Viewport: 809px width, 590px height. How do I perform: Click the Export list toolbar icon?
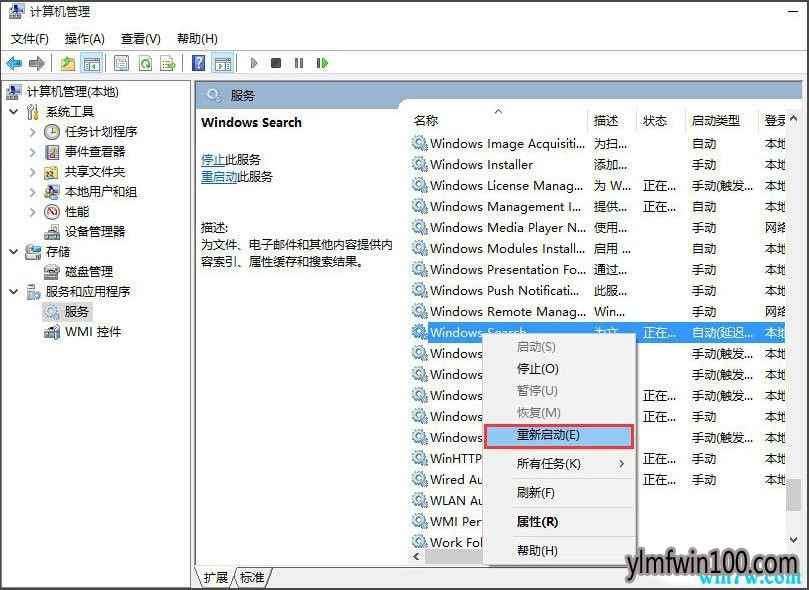pyautogui.click(x=168, y=63)
